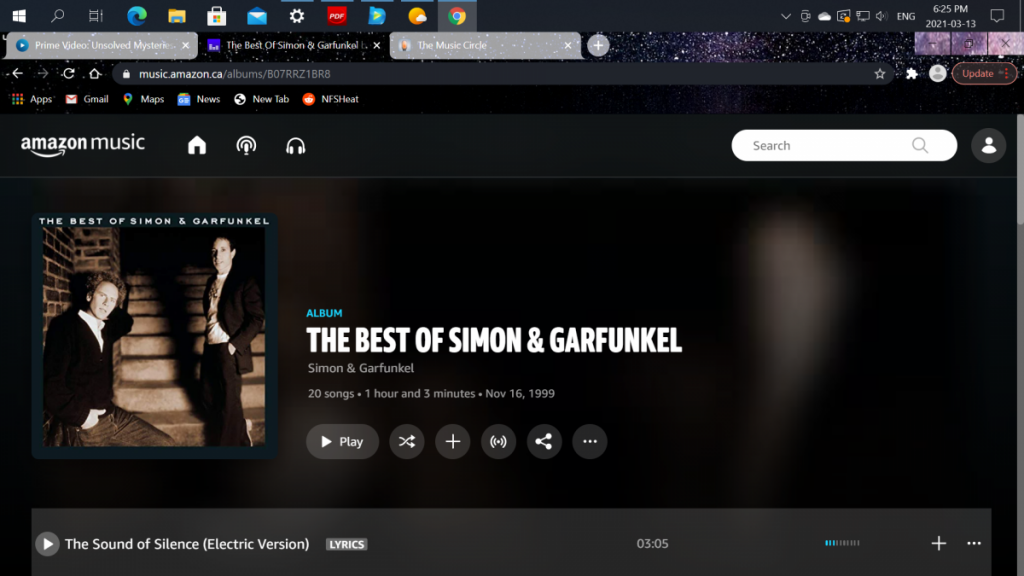
Task: Open Maps bookmark
Action: (x=143, y=99)
